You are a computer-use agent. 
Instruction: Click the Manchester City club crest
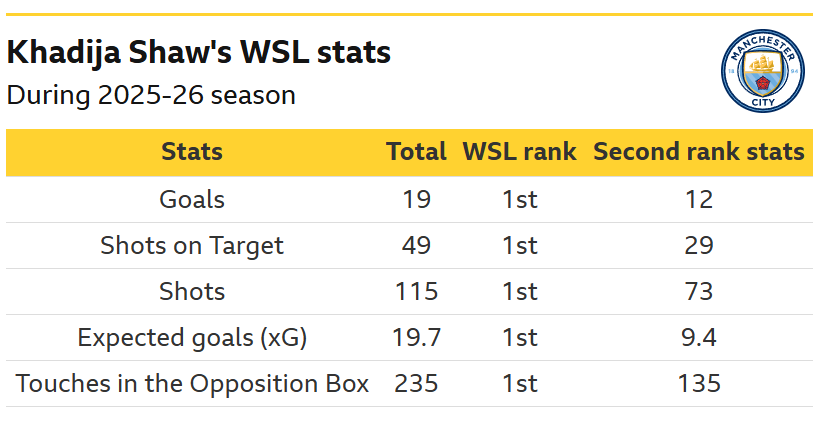(x=763, y=70)
